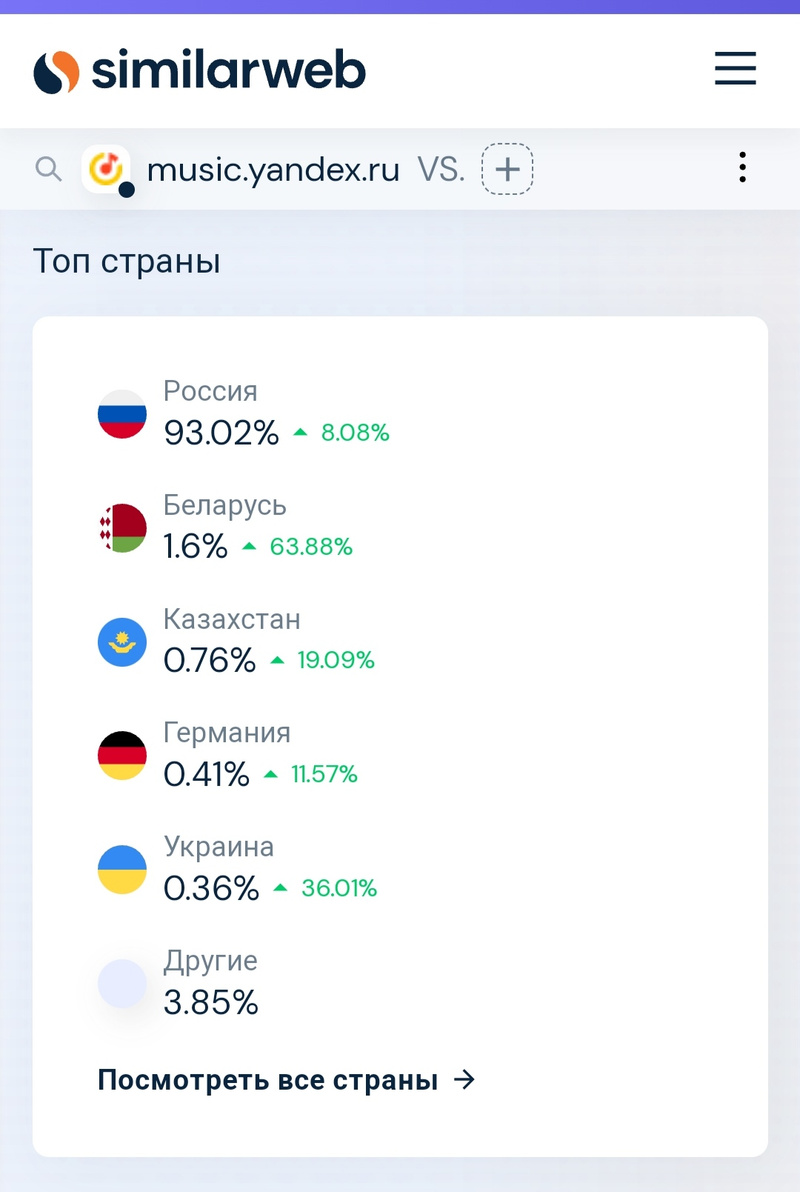Screen dimensions: 800x1192
Task: Click the 'Другие' circle swatch
Action: click(122, 984)
